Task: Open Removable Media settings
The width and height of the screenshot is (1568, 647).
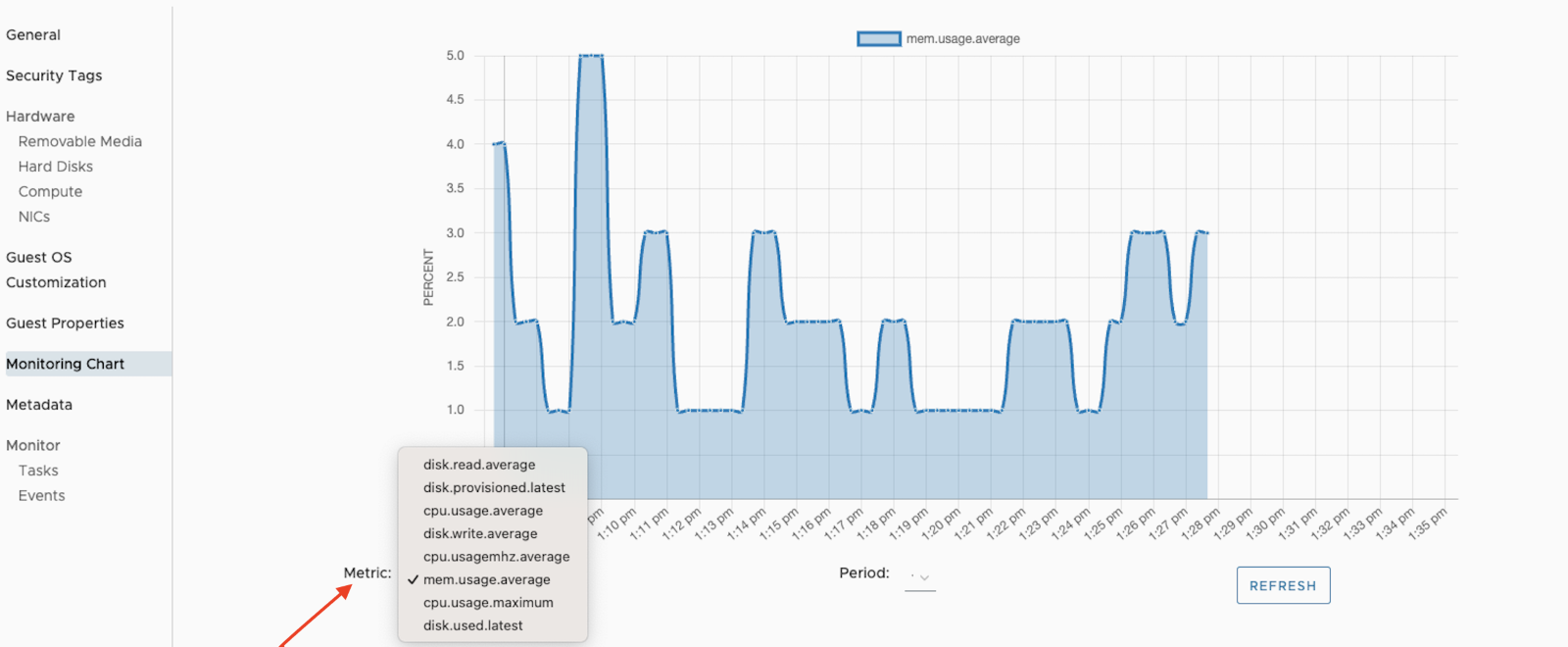Action: (80, 141)
